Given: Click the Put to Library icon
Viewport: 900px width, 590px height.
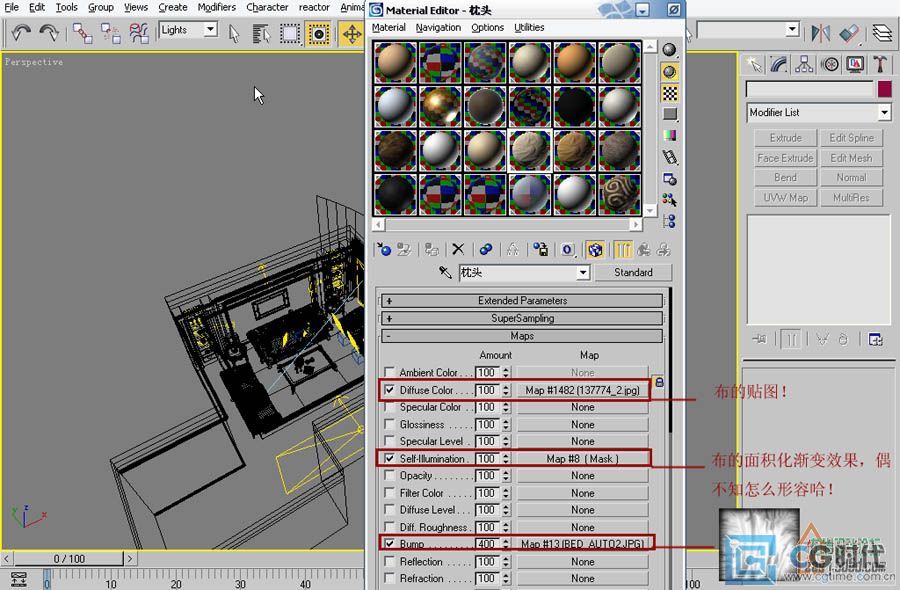Looking at the screenshot, I should (x=540, y=249).
